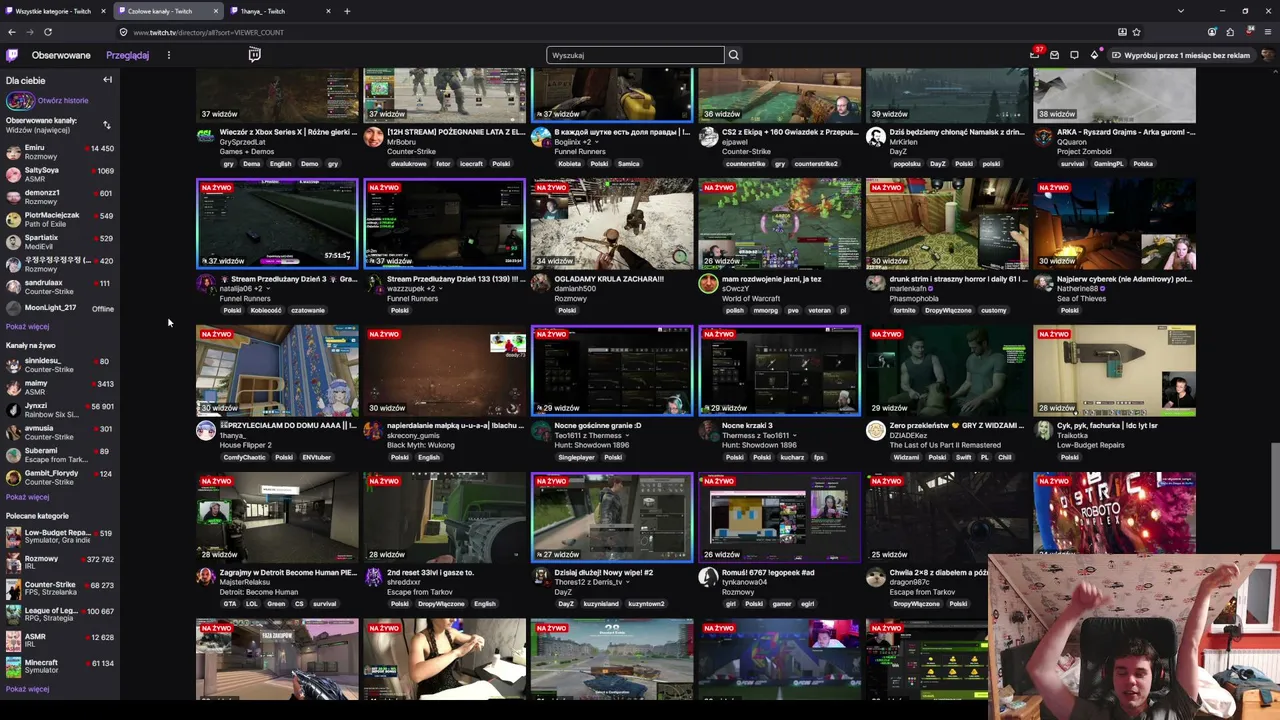The height and width of the screenshot is (720, 1280).
Task: Open notifications with the 37 badge
Action: click(x=1035, y=55)
